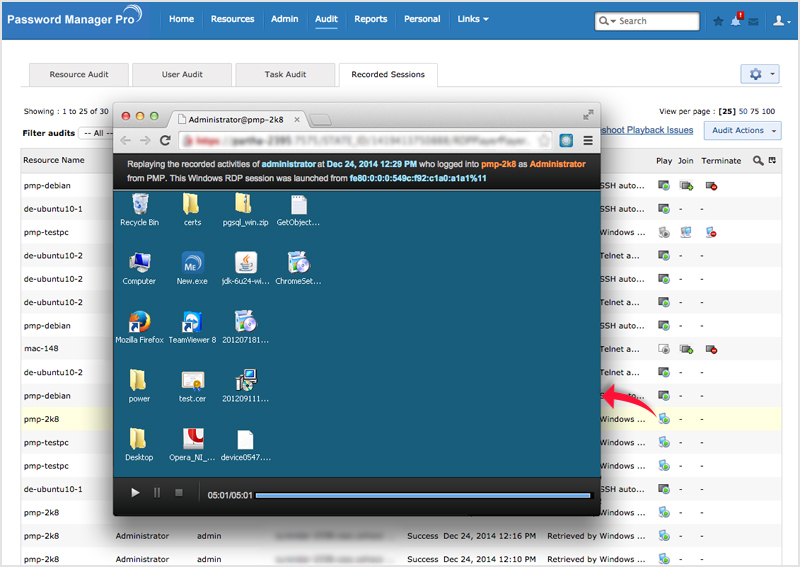Click Join session icon for mac-148 row
Viewport: 800px width, 567px height.
[x=686, y=350]
